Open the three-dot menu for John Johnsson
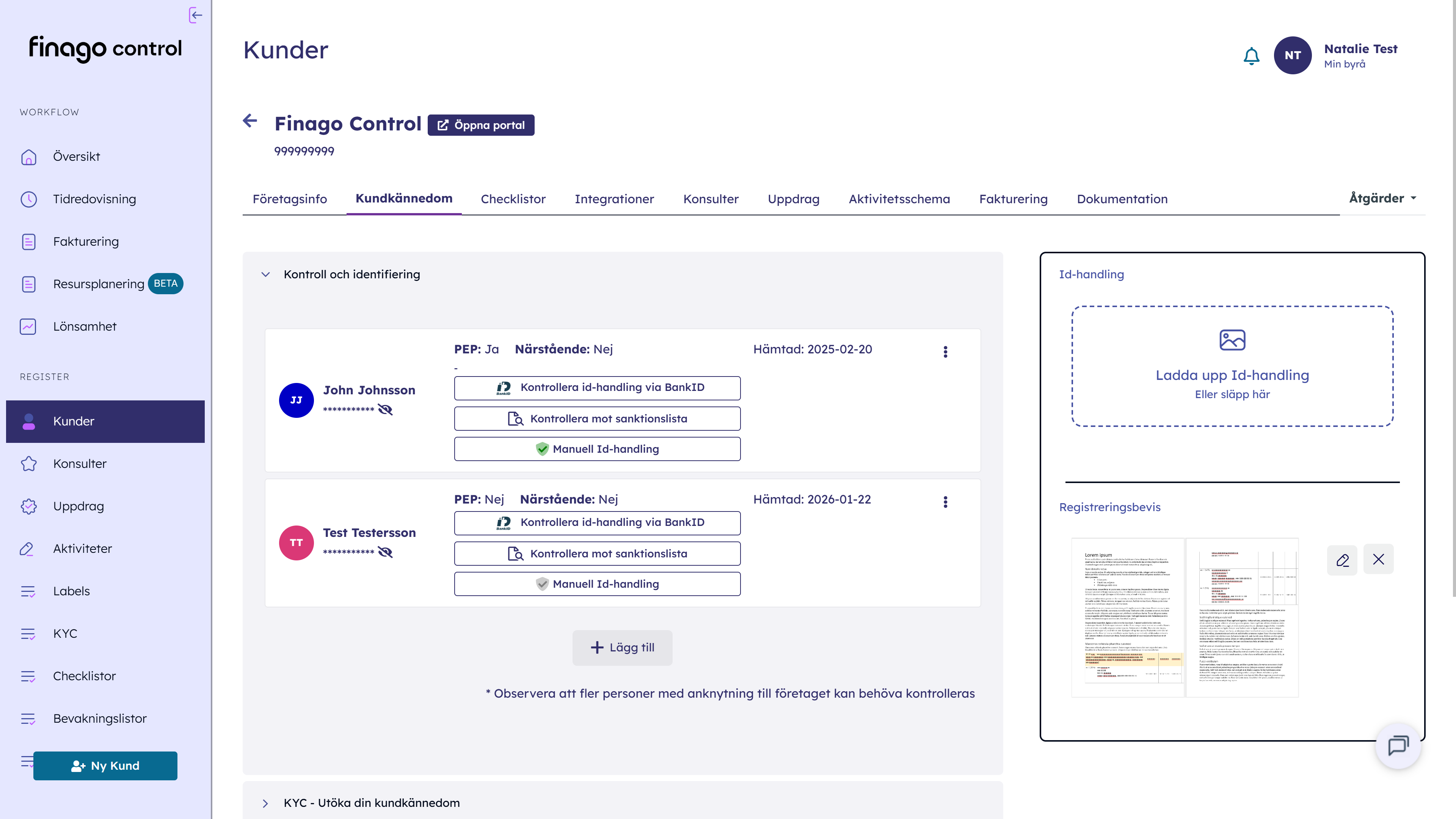Screen dimensions: 1456x819 (x=945, y=351)
